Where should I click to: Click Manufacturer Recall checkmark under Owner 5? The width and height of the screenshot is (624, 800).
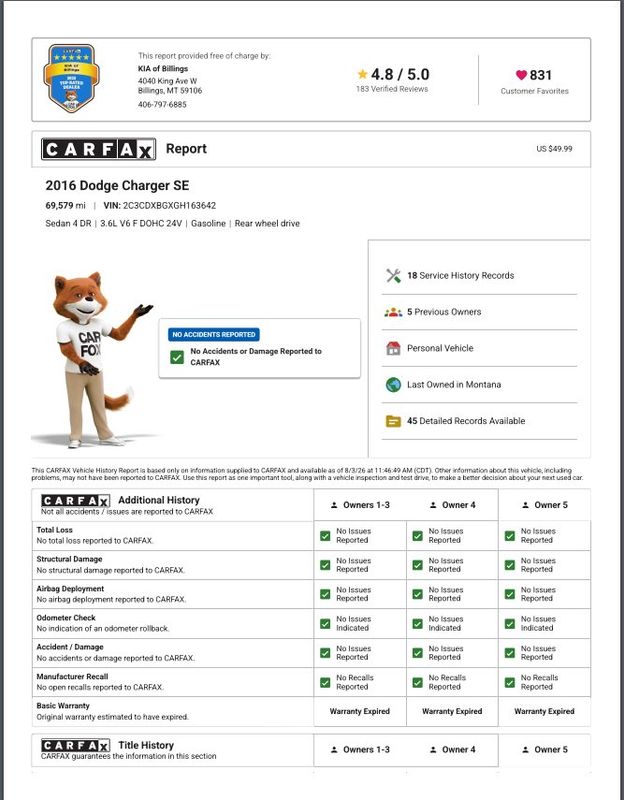[x=510, y=682]
